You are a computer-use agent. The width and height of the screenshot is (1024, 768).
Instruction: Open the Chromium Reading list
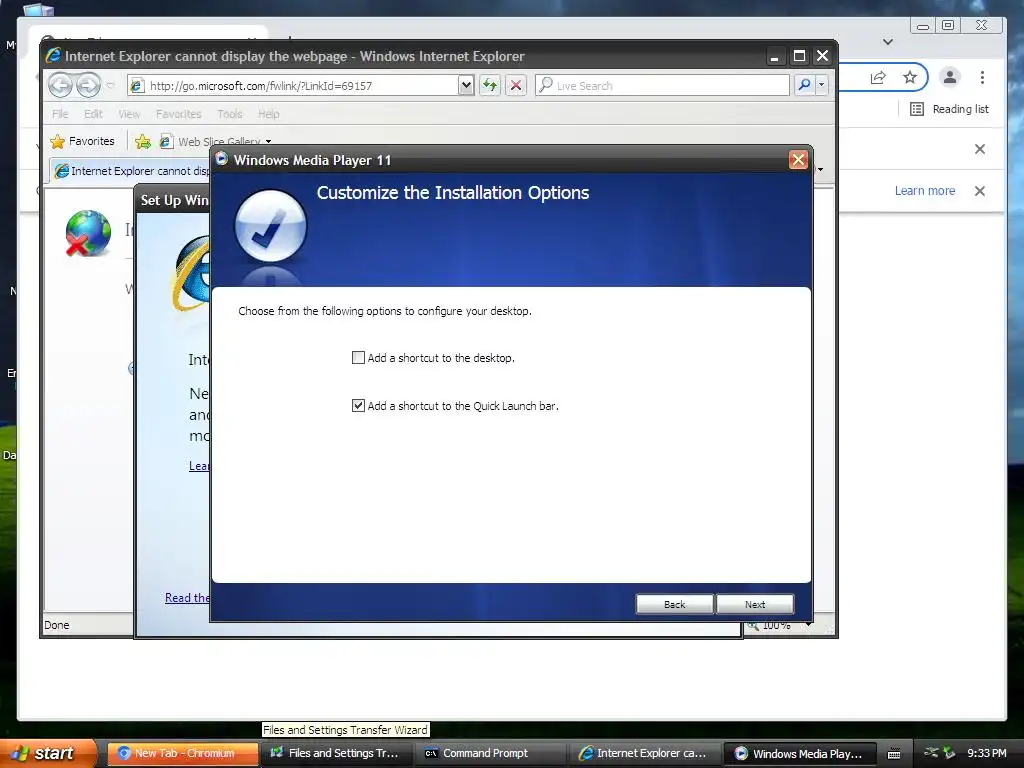pyautogui.click(x=949, y=109)
